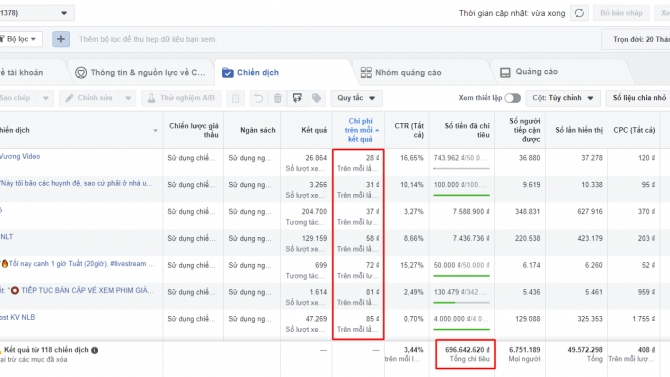Click the tag label icon

317,98
